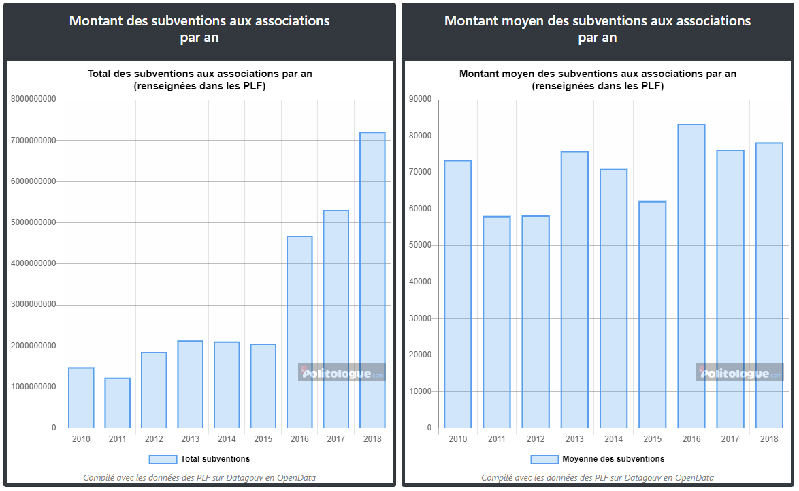The image size is (799, 491).
Task: Toggle the 'Total subventions' legend label
Action: point(214,459)
